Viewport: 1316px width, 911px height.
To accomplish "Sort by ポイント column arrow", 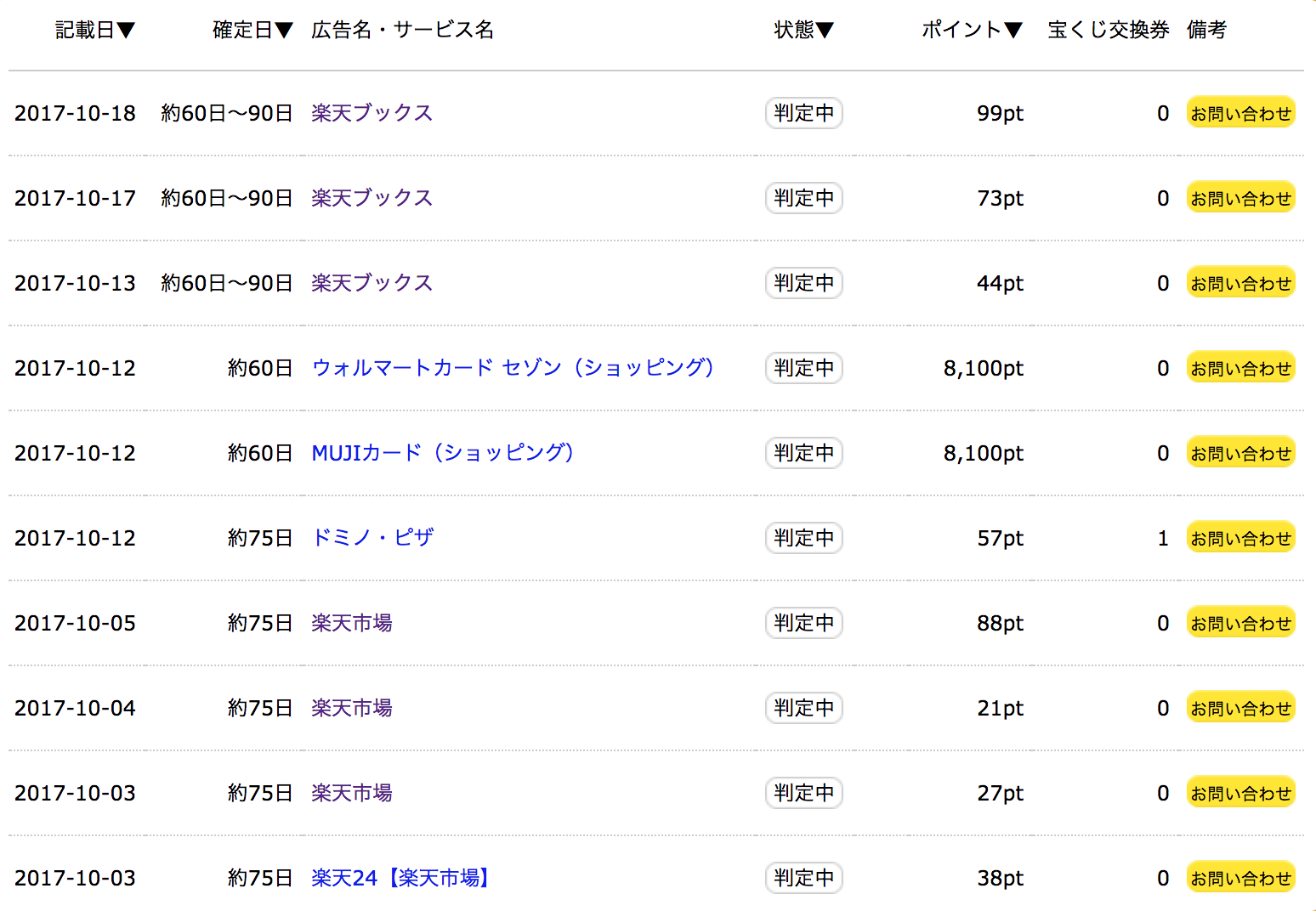I will [1013, 31].
